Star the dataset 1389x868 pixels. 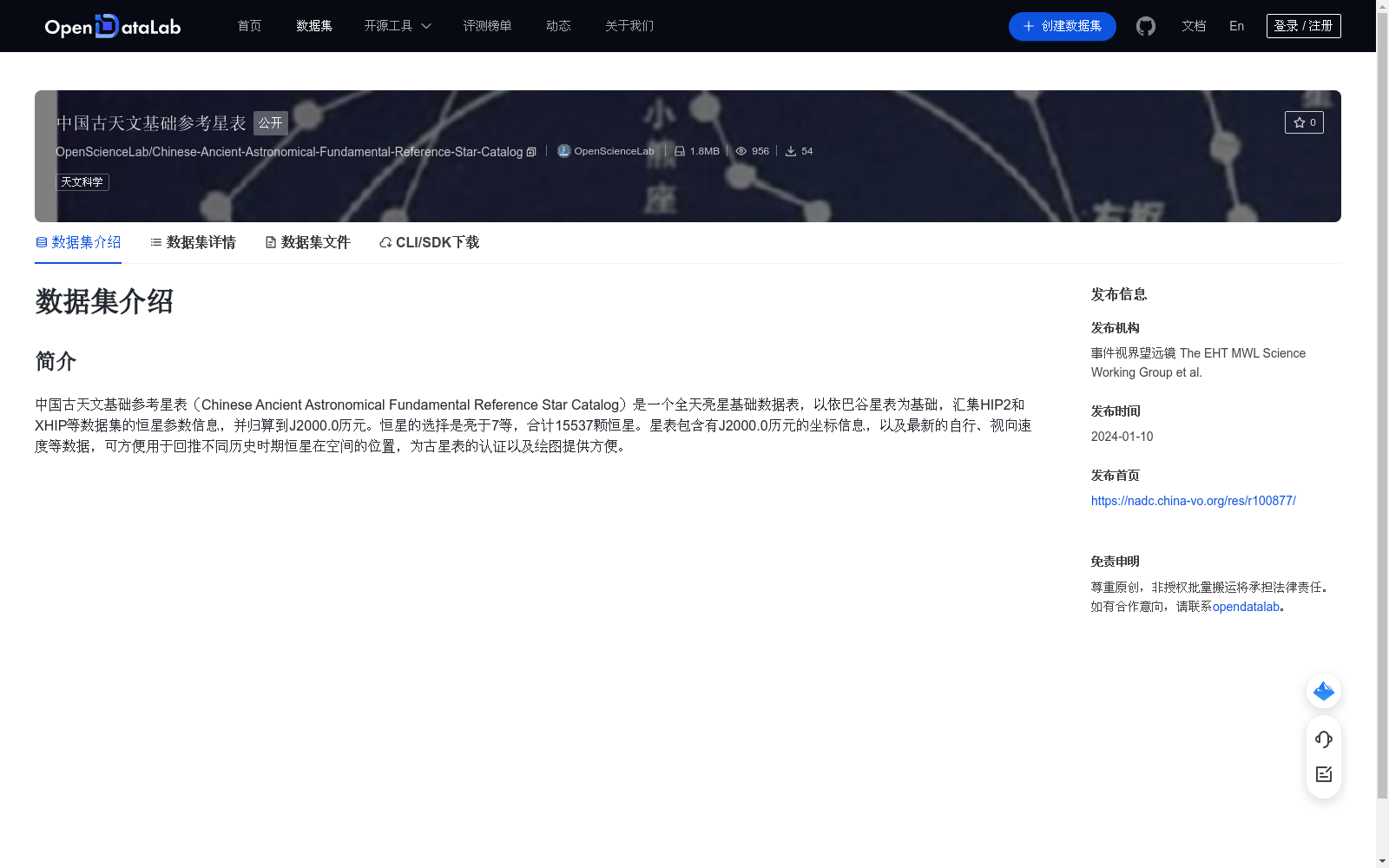(1304, 122)
